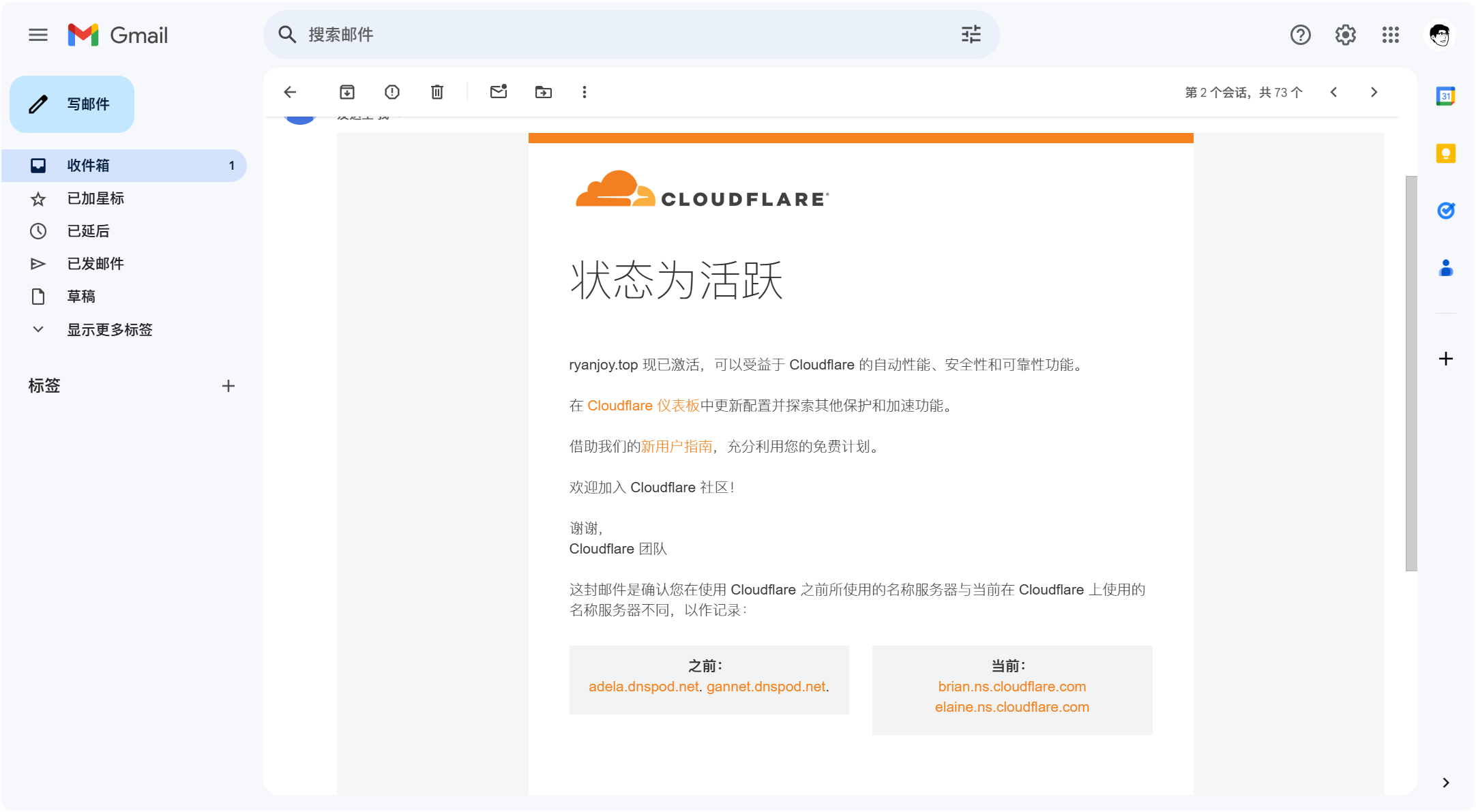Open Google Calendar in side panel

coord(1445,95)
